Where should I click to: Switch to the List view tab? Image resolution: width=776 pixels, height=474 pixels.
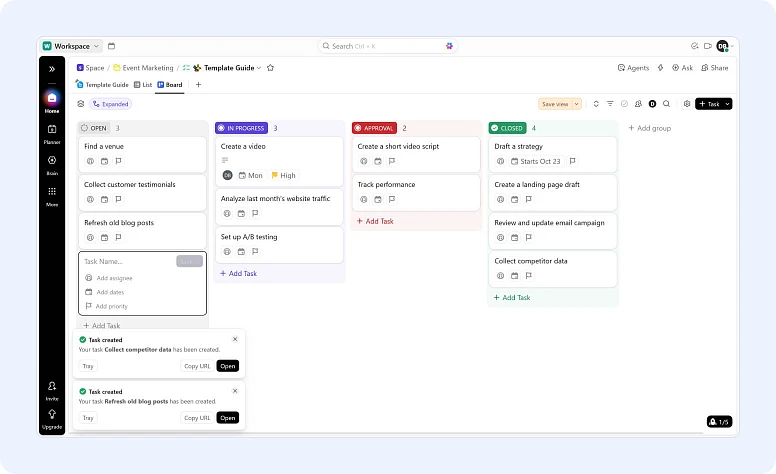pyautogui.click(x=142, y=85)
